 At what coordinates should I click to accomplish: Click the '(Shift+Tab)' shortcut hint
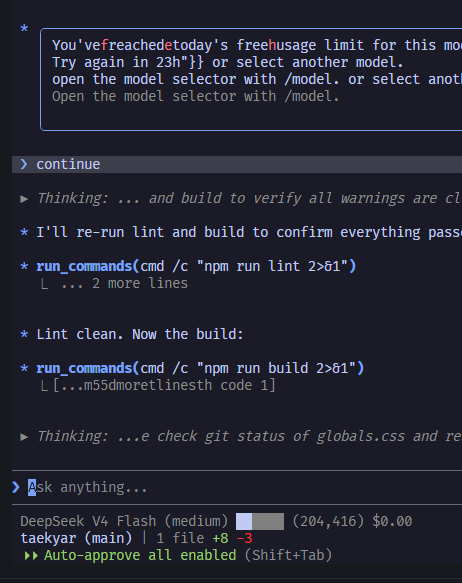[288, 555]
